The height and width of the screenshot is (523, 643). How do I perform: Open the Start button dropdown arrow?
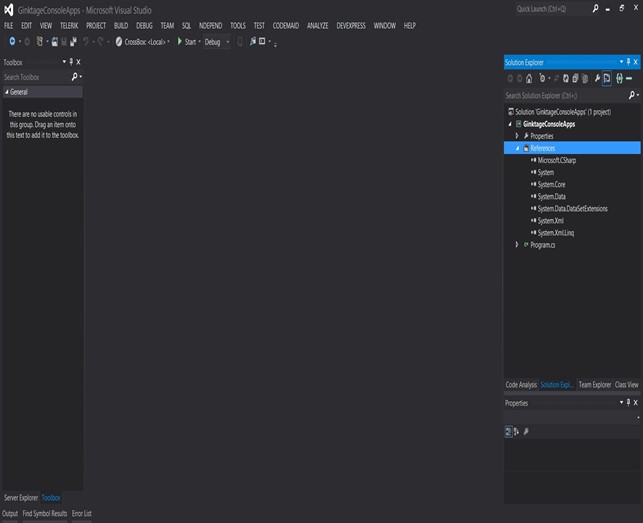click(199, 41)
